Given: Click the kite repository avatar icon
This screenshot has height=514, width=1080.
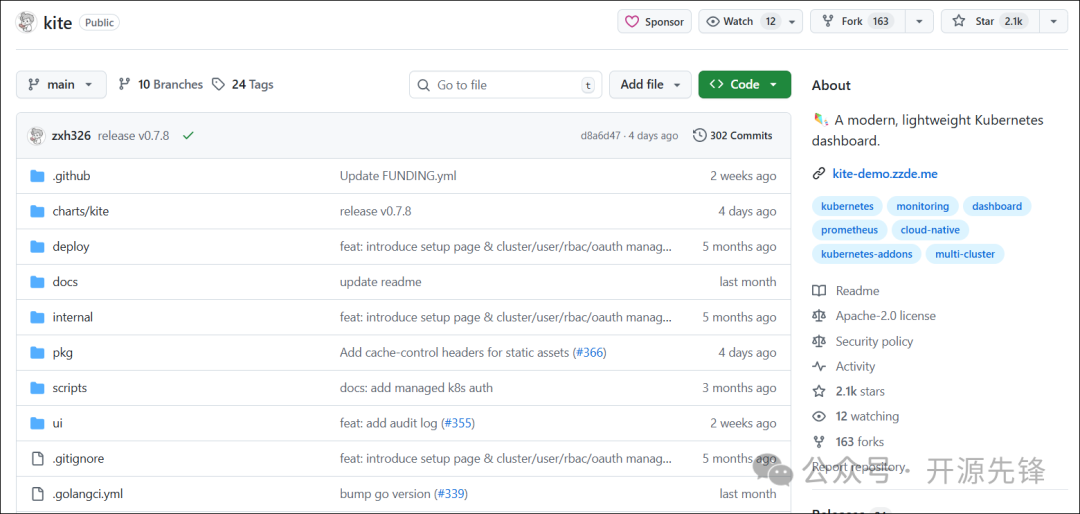Looking at the screenshot, I should click(x=26, y=22).
